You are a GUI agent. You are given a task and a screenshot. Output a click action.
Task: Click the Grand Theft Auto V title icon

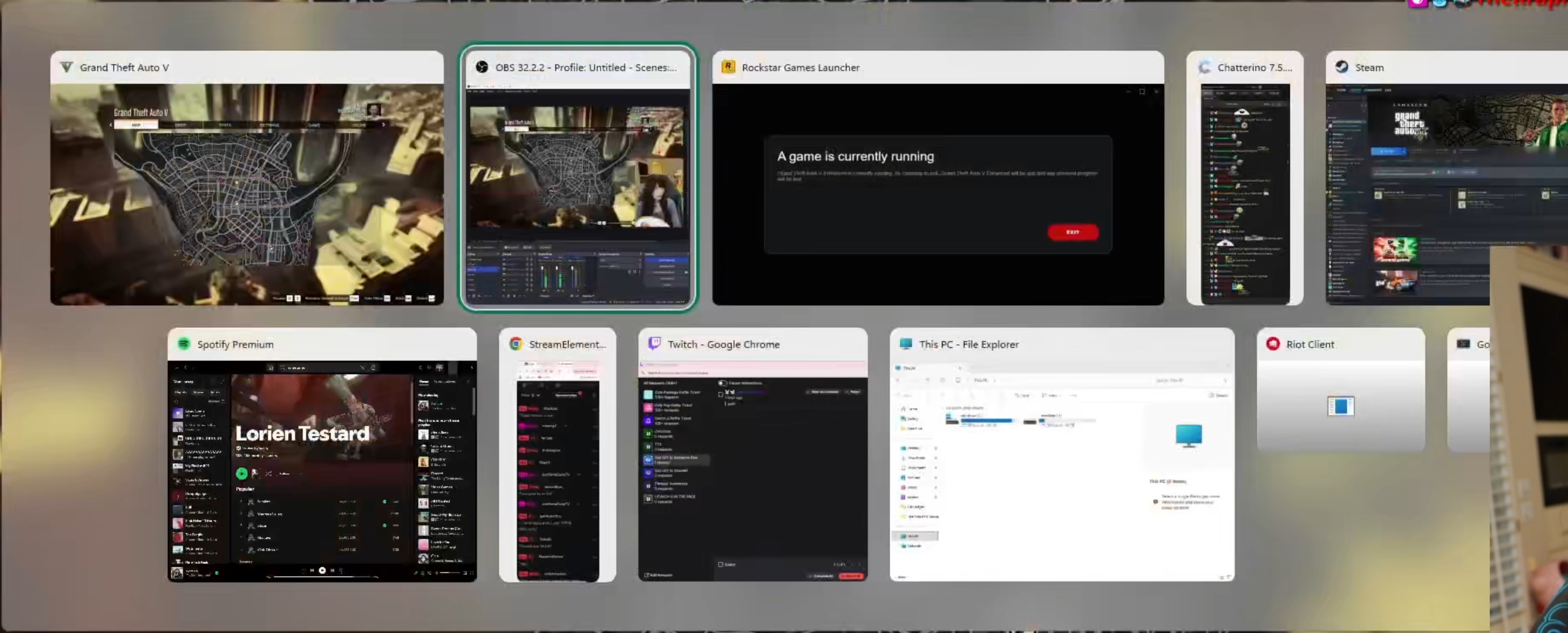point(66,67)
